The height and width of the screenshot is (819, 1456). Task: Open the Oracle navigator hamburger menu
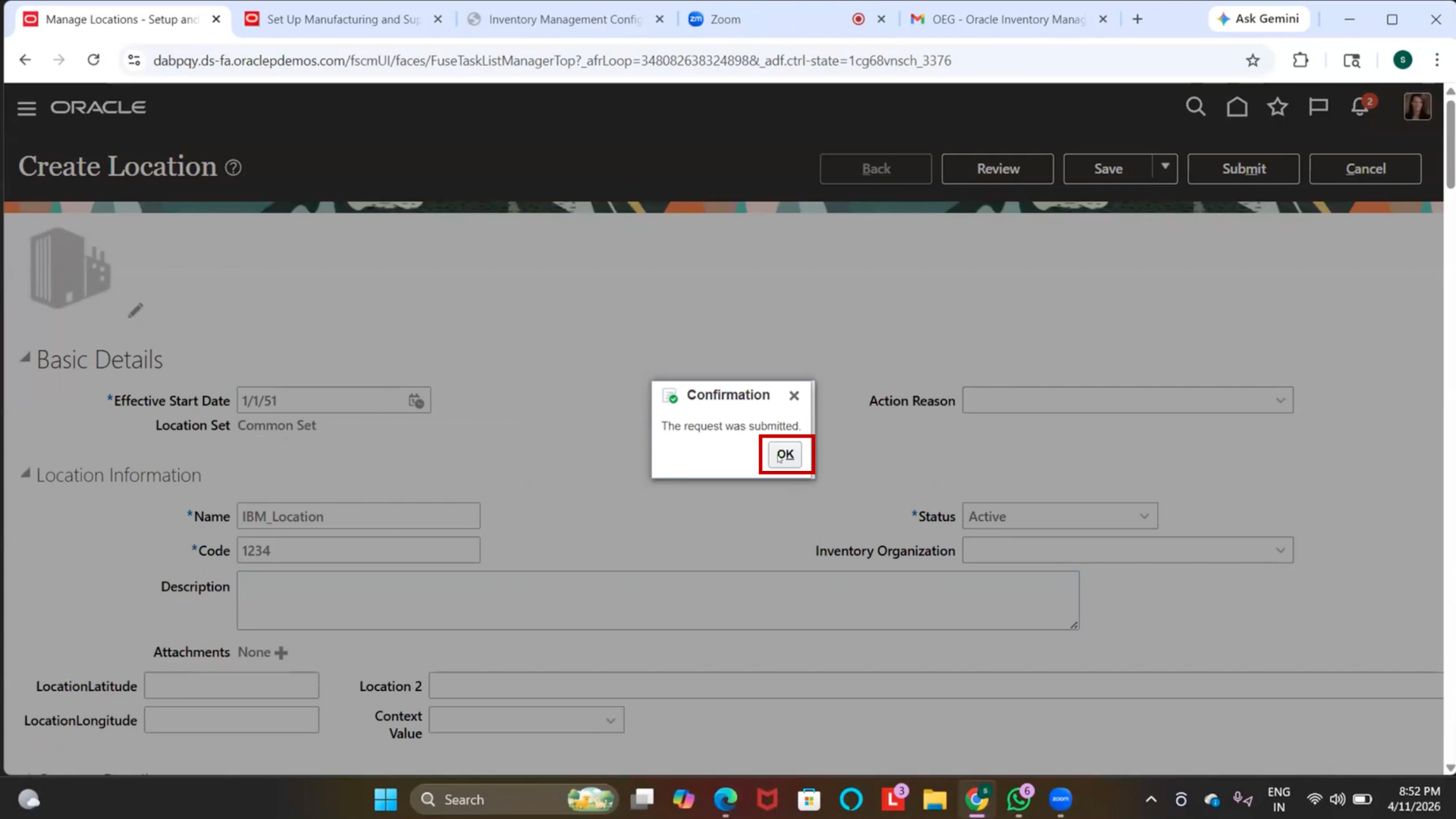coord(27,108)
